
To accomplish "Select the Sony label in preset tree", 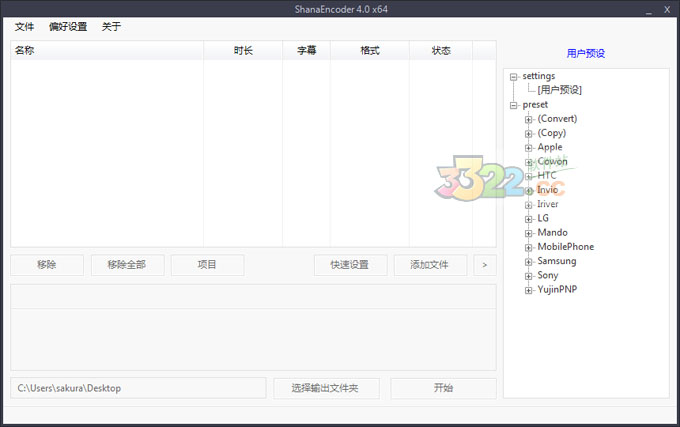I will click(548, 276).
